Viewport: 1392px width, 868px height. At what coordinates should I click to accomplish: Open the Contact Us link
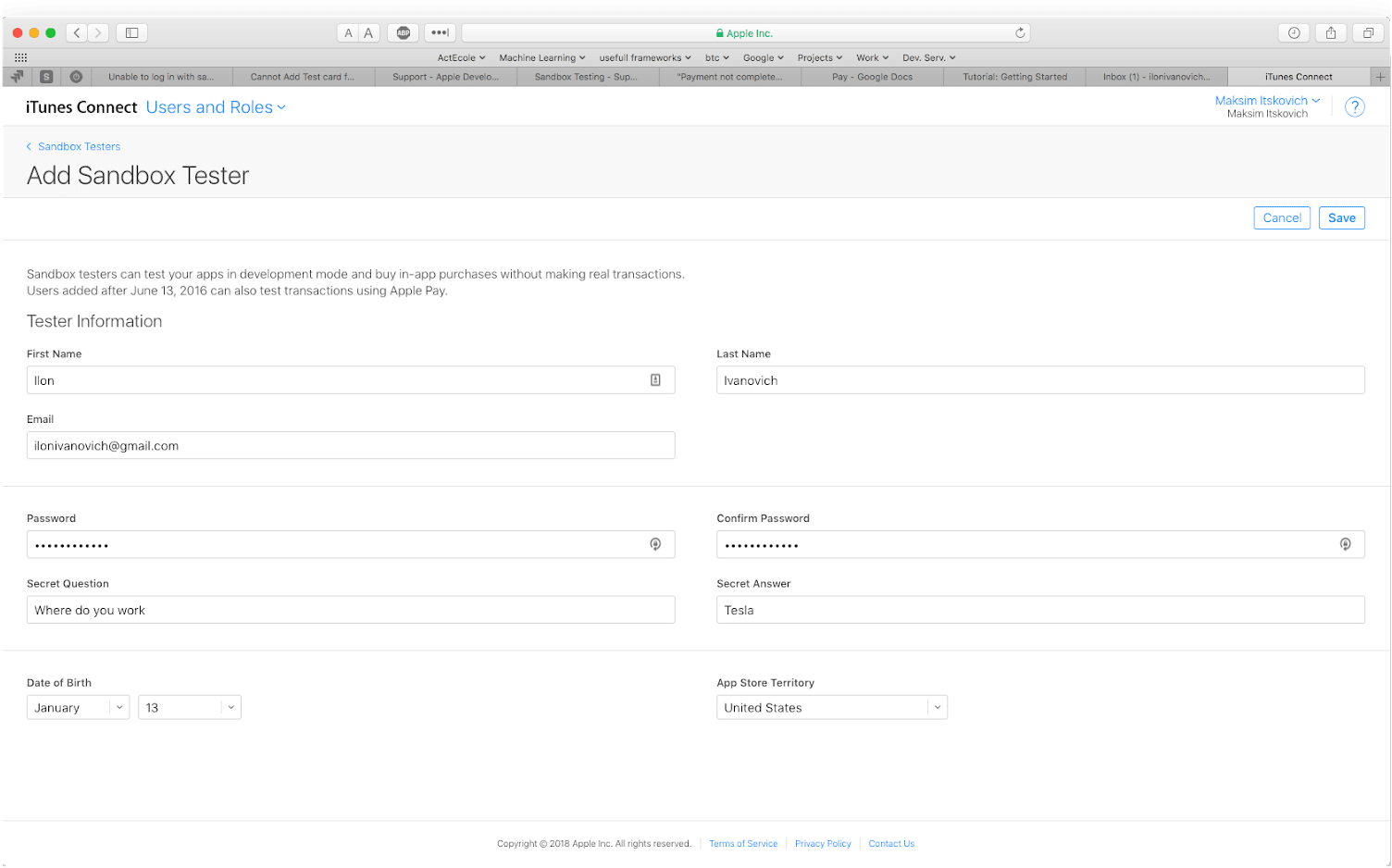point(891,844)
